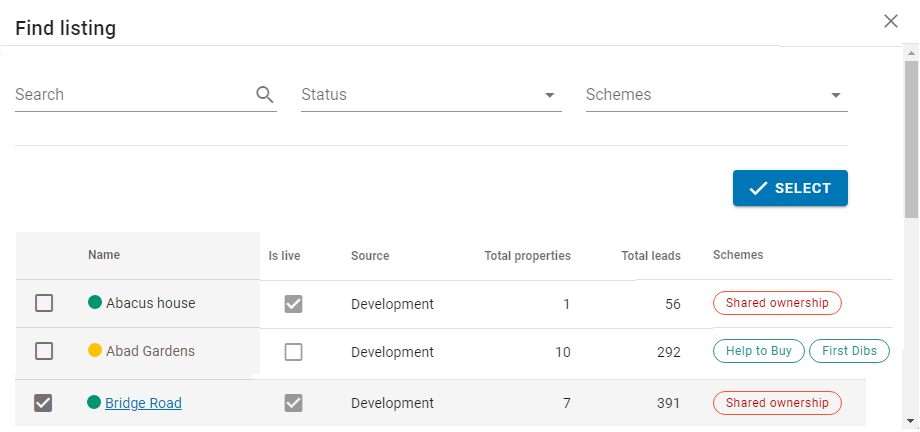Click total properties value 7
The image size is (920, 432).
(566, 403)
